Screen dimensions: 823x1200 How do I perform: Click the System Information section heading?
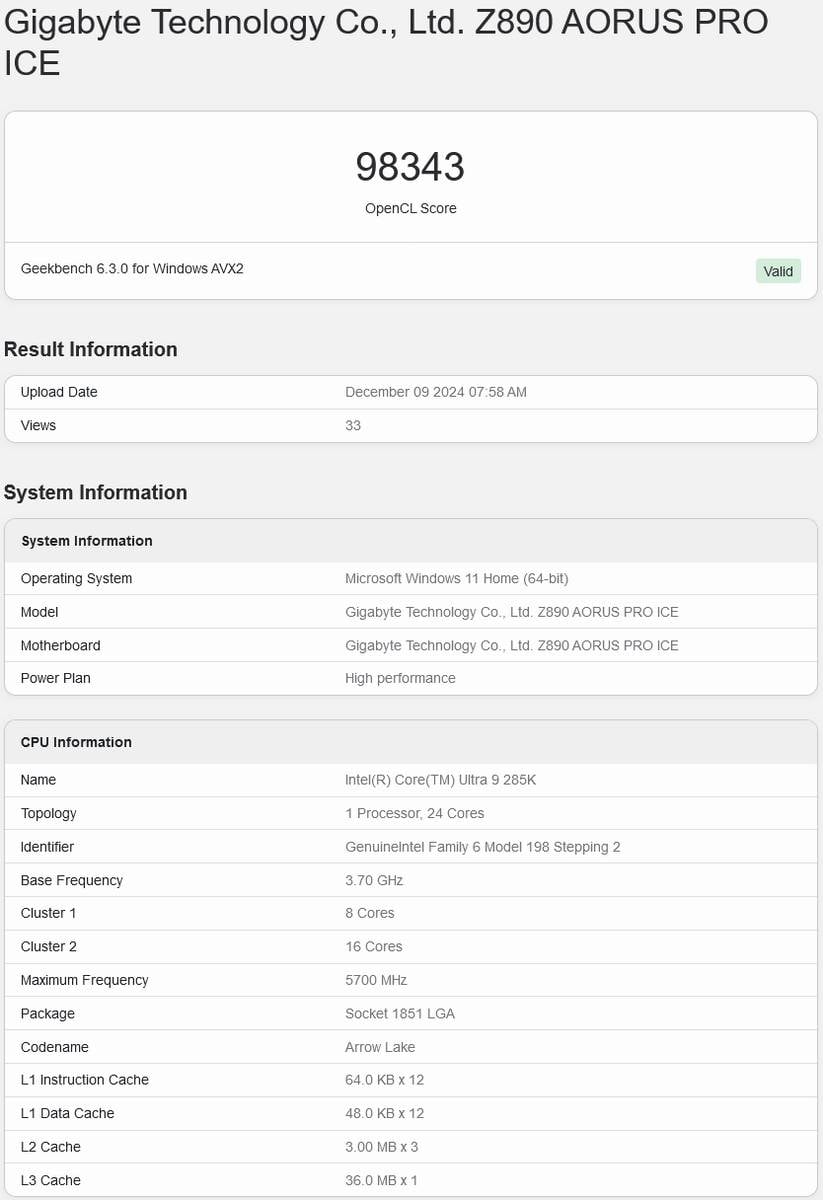[x=95, y=492]
